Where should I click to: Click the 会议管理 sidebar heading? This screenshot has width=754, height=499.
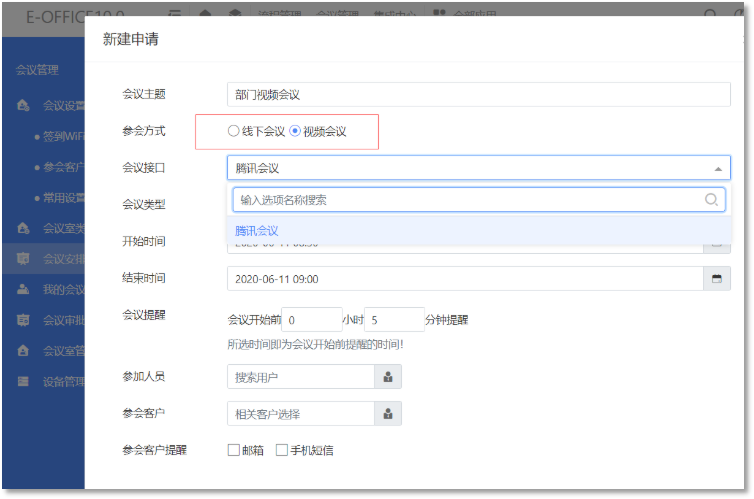pos(37,70)
